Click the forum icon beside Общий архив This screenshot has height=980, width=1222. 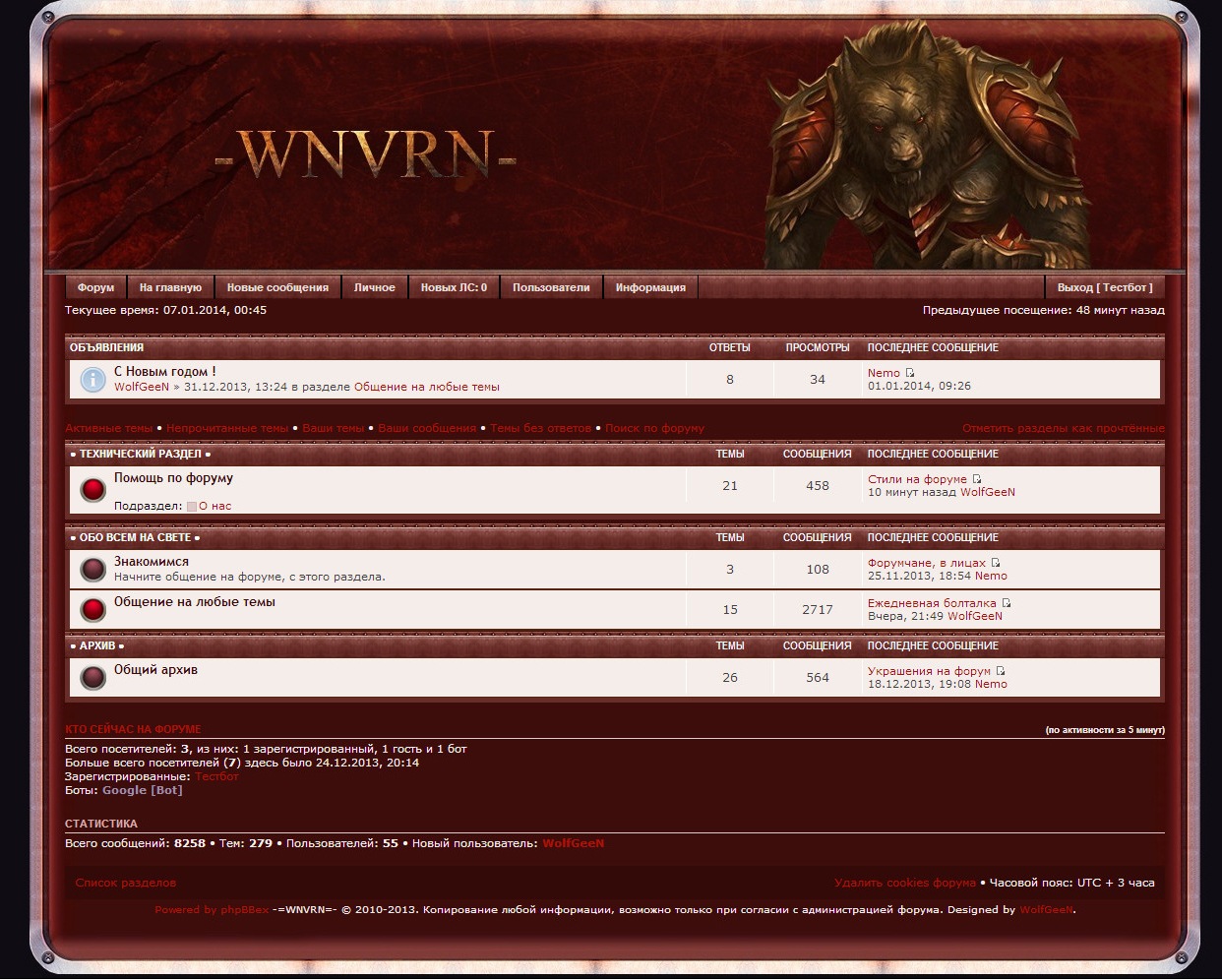92,678
